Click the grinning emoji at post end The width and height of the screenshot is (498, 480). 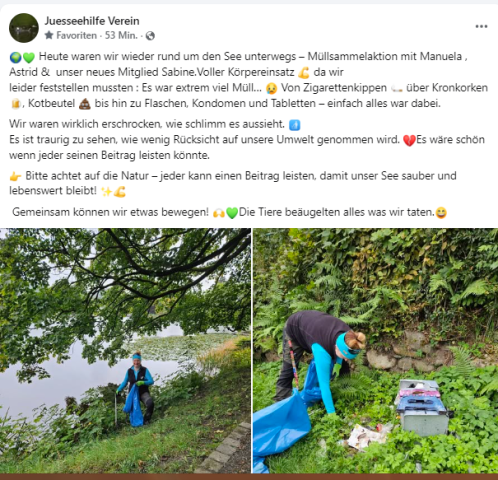[x=441, y=213]
